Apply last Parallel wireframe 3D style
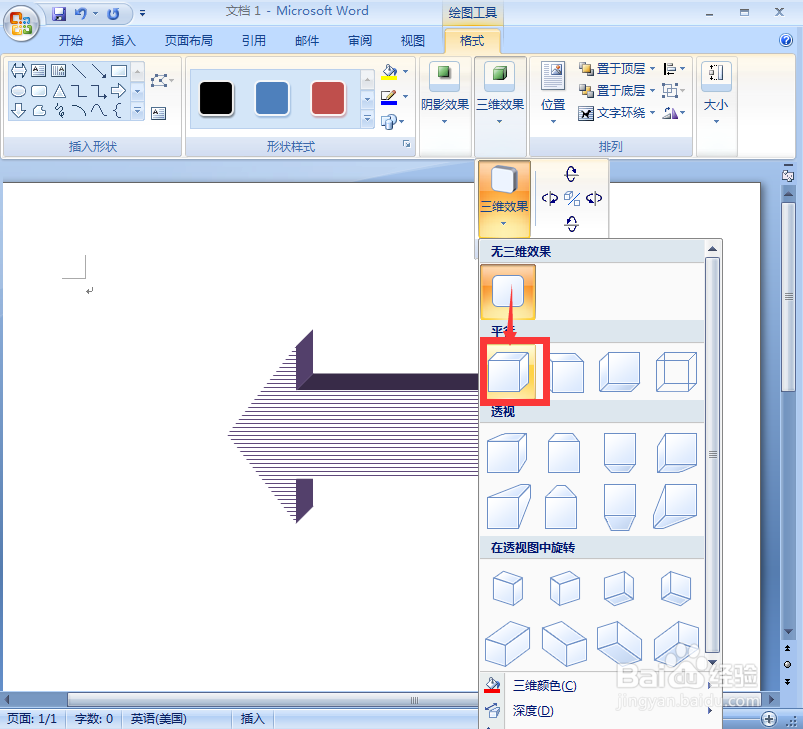 coord(676,372)
